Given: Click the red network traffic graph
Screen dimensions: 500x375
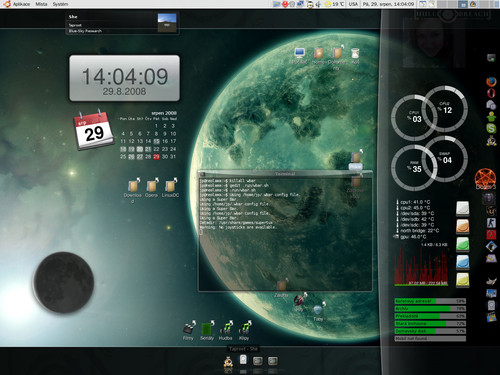Looking at the screenshot, I should (x=421, y=267).
